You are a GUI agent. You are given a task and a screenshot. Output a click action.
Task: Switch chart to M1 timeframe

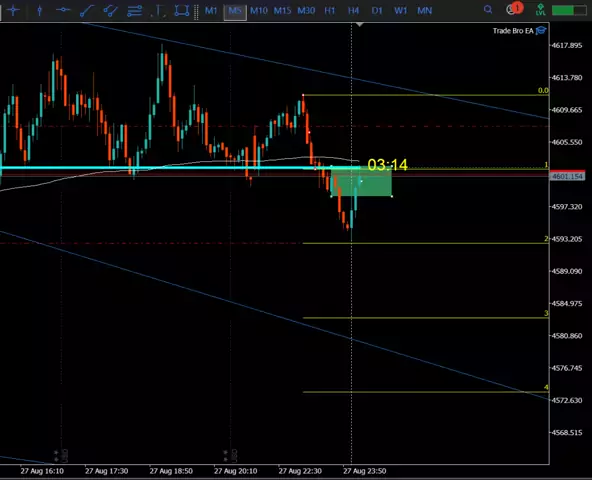click(211, 11)
